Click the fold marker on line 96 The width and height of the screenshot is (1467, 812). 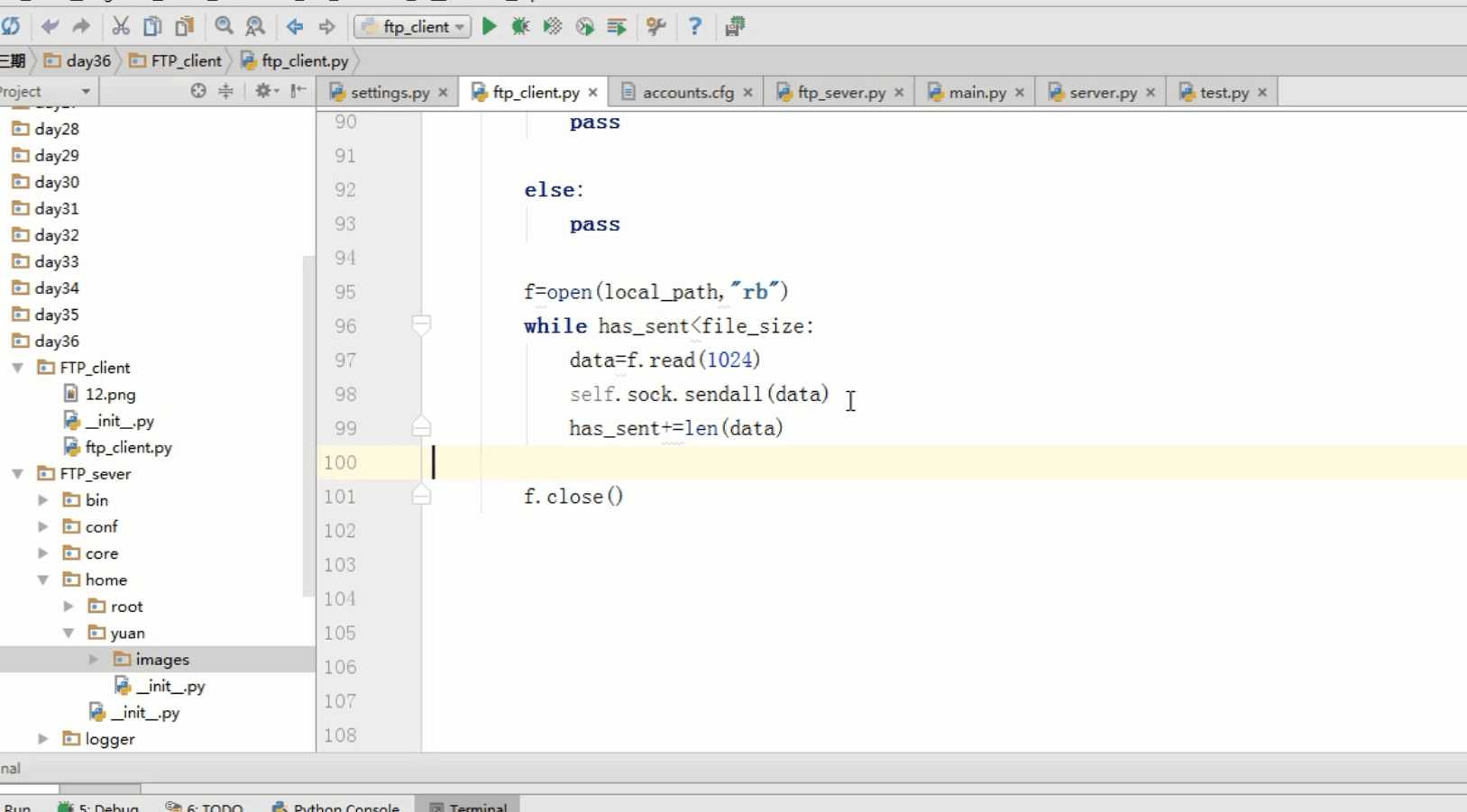421,324
